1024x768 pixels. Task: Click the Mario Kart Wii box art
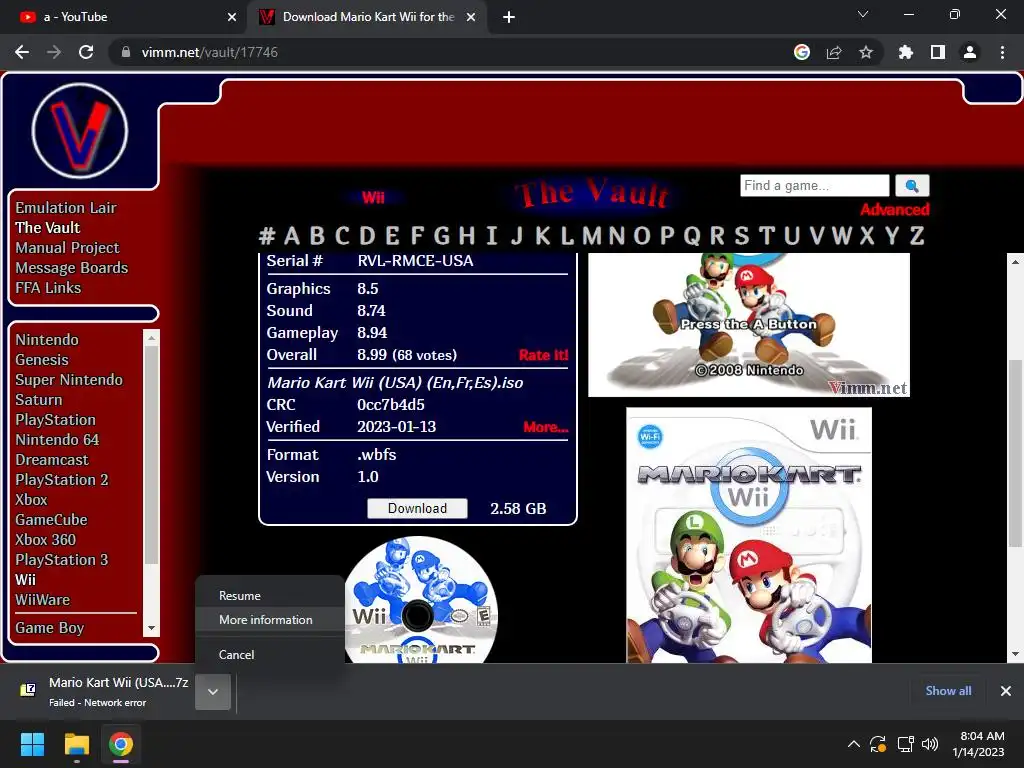(x=748, y=535)
